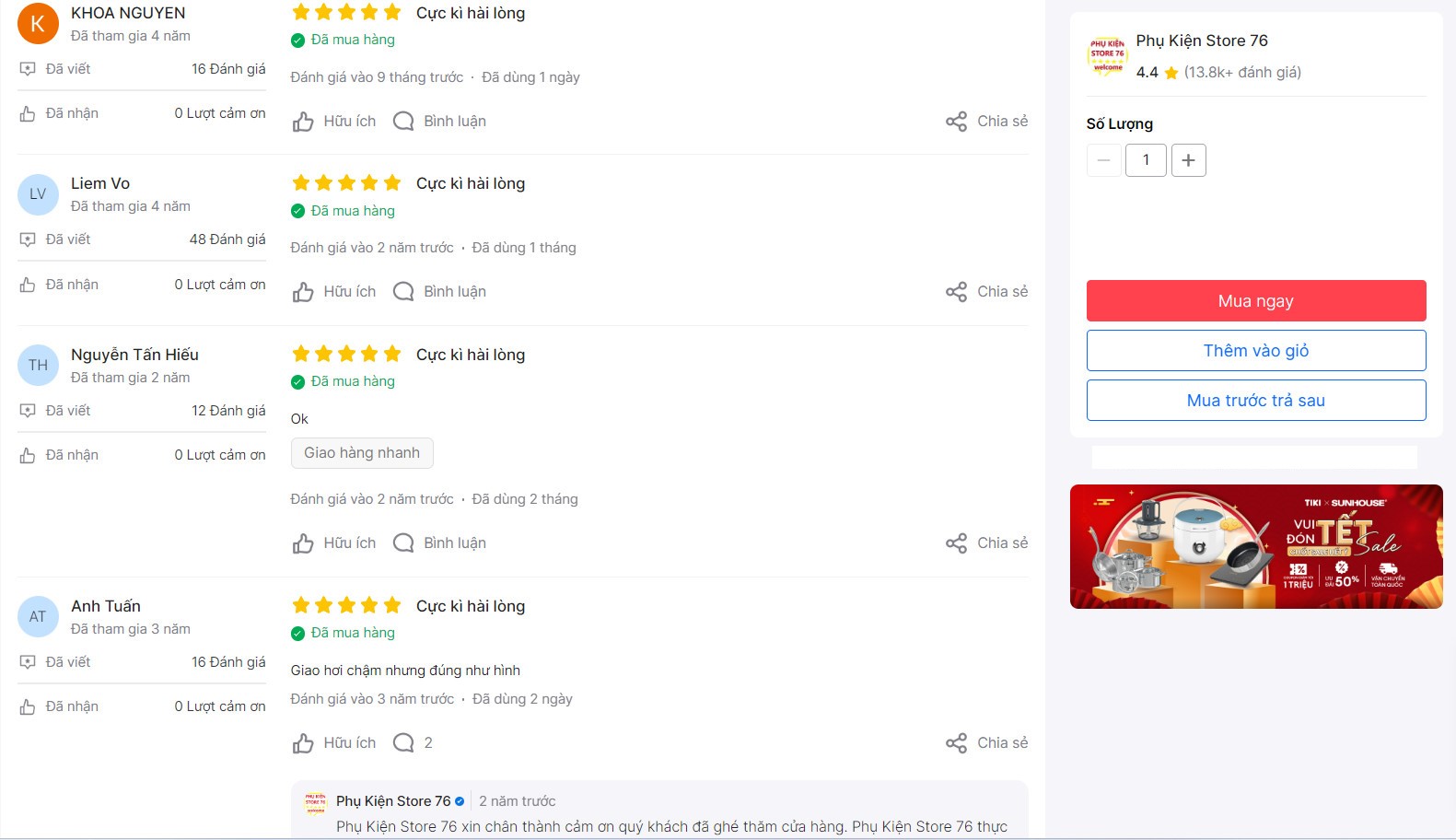Screen dimensions: 1456x840
Task: Open KHOA NGUYEN's reviewer profile avatar
Action: point(38,24)
